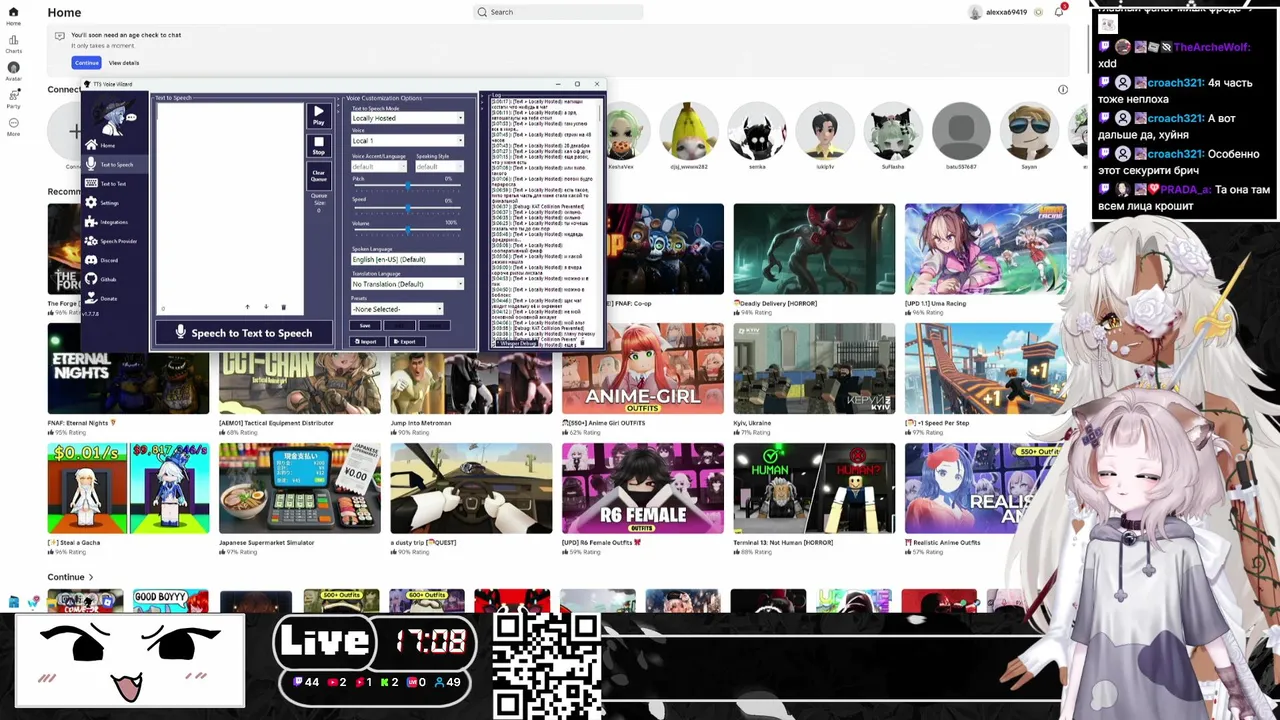Open the Uma Racing game thumbnail
Viewport: 1280px width, 720px height.
[x=985, y=249]
